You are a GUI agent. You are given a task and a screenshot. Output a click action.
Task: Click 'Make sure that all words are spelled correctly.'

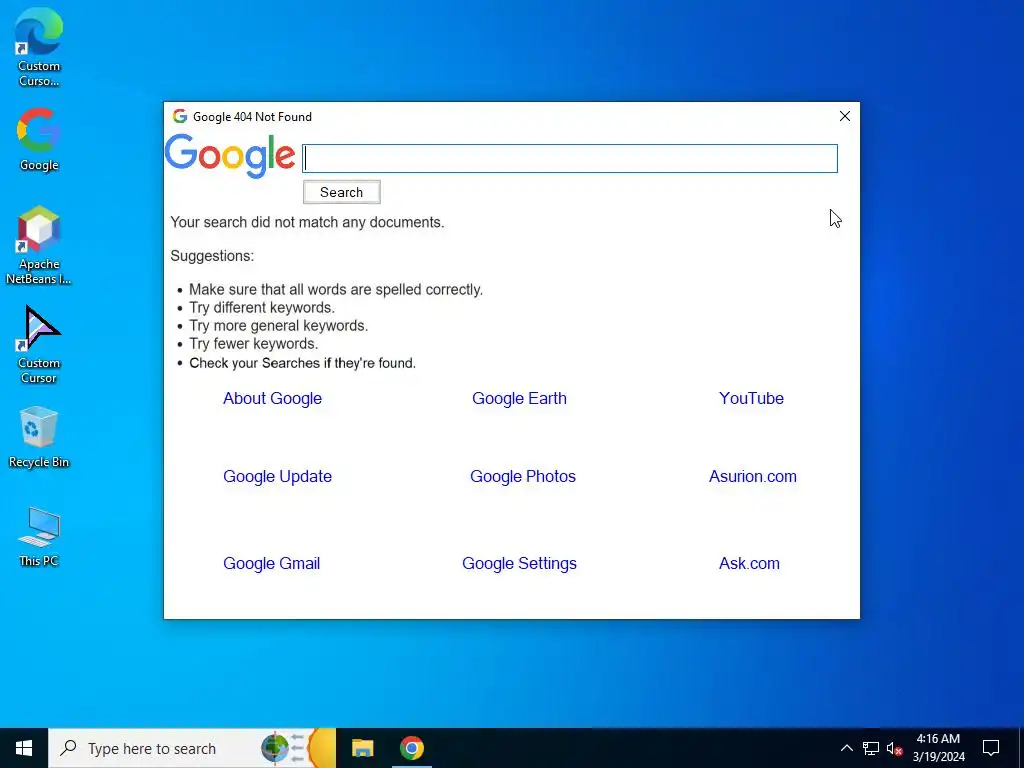[x=336, y=289]
